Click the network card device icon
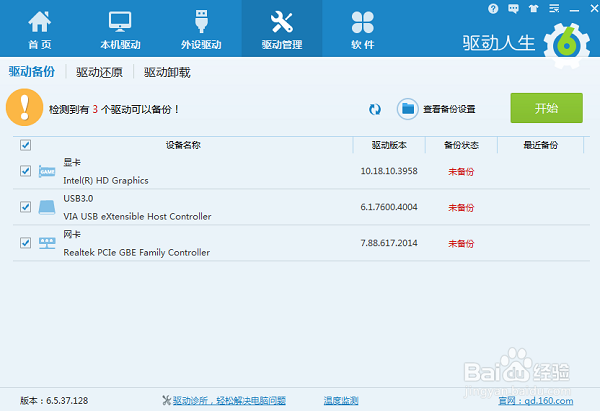The width and height of the screenshot is (600, 411). click(x=47, y=243)
